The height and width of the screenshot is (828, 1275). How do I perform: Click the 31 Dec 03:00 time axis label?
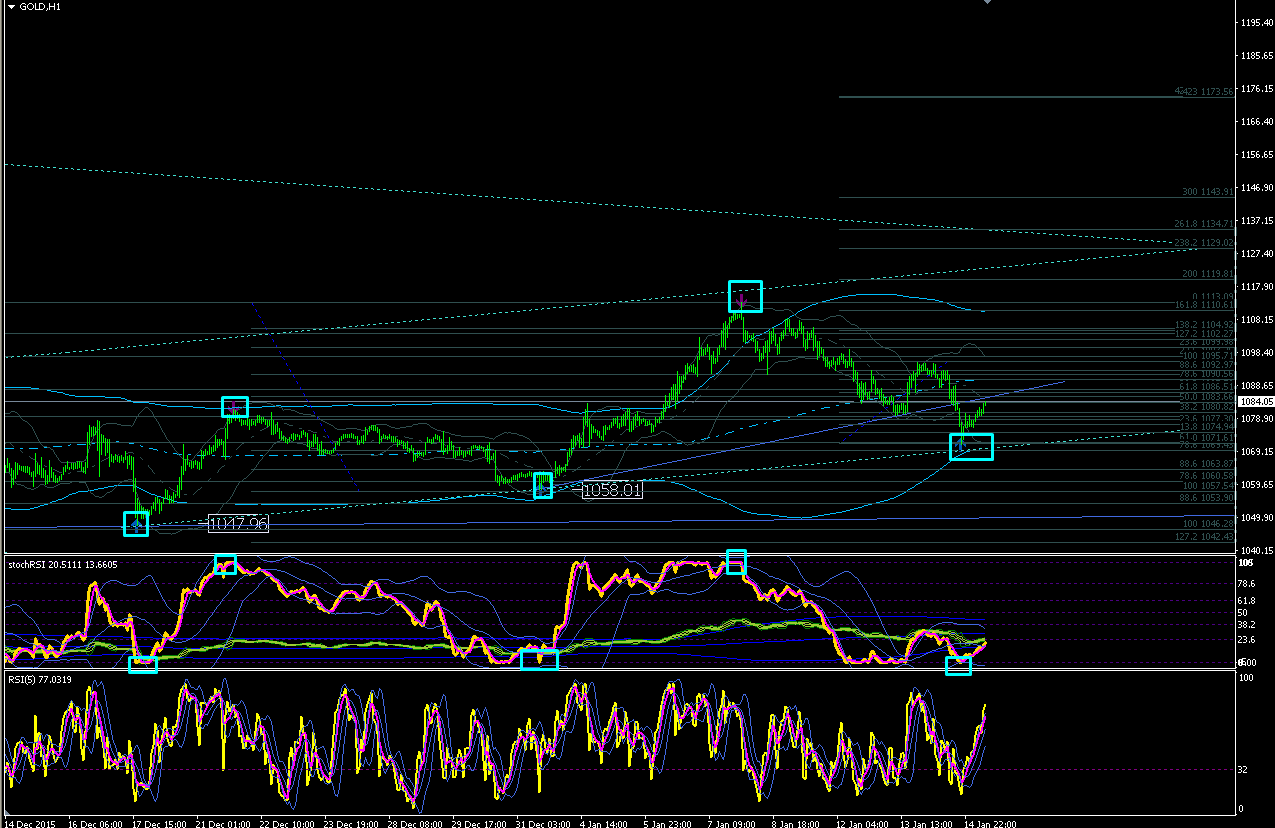click(x=541, y=823)
